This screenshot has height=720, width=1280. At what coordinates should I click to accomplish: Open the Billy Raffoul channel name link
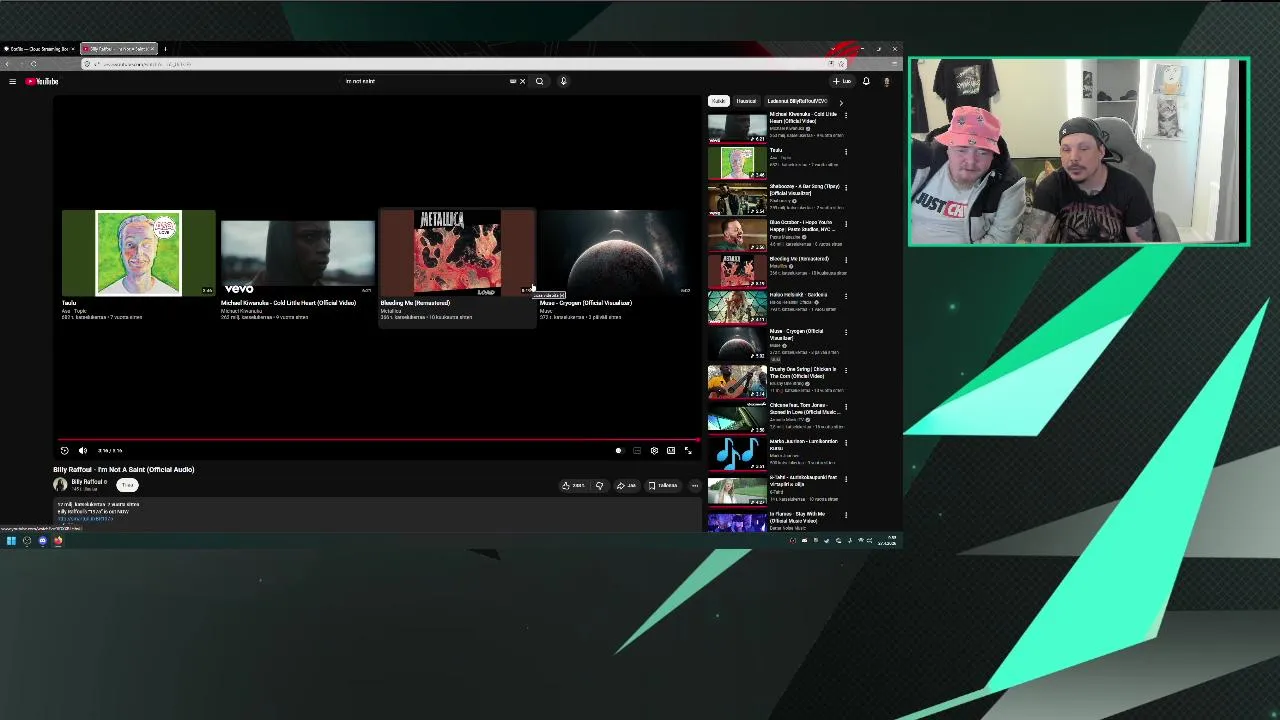(86, 481)
